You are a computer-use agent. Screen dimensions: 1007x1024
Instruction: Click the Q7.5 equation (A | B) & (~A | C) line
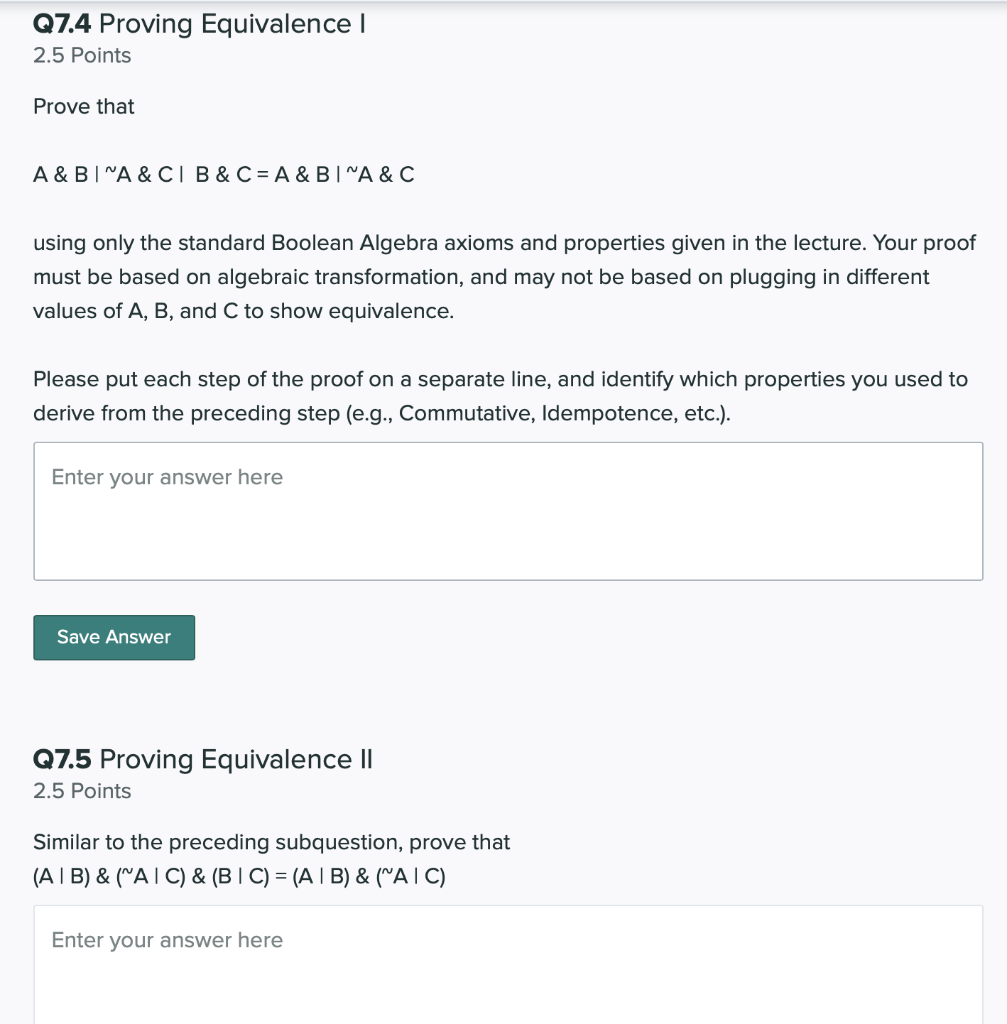point(240,876)
